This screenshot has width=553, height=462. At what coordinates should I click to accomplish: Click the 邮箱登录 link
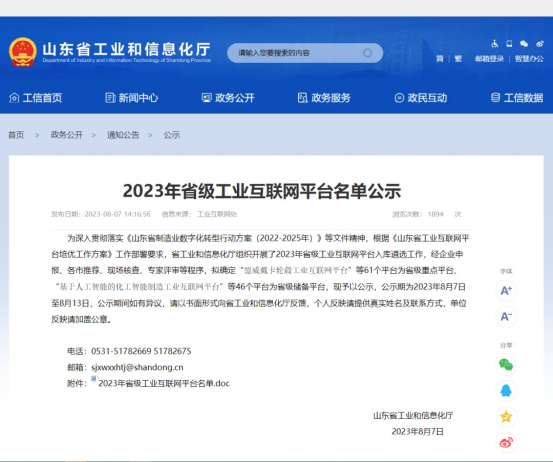tap(490, 59)
